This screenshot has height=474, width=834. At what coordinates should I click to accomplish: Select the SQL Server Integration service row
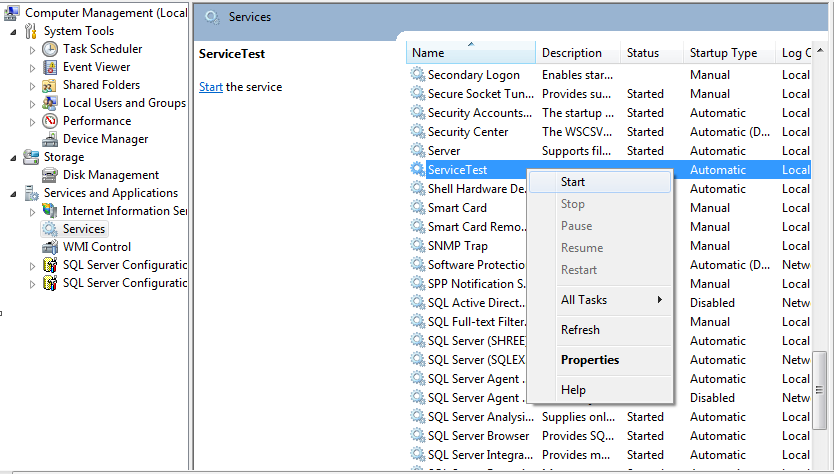pyautogui.click(x=609, y=455)
